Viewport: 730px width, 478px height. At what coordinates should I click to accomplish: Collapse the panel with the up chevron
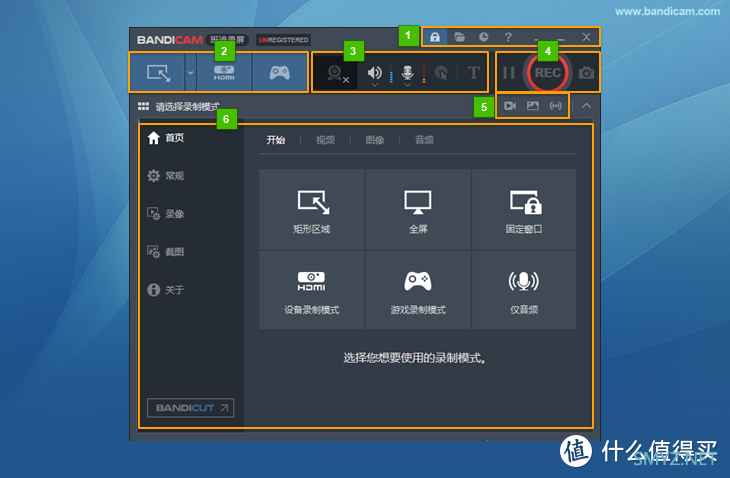[586, 106]
